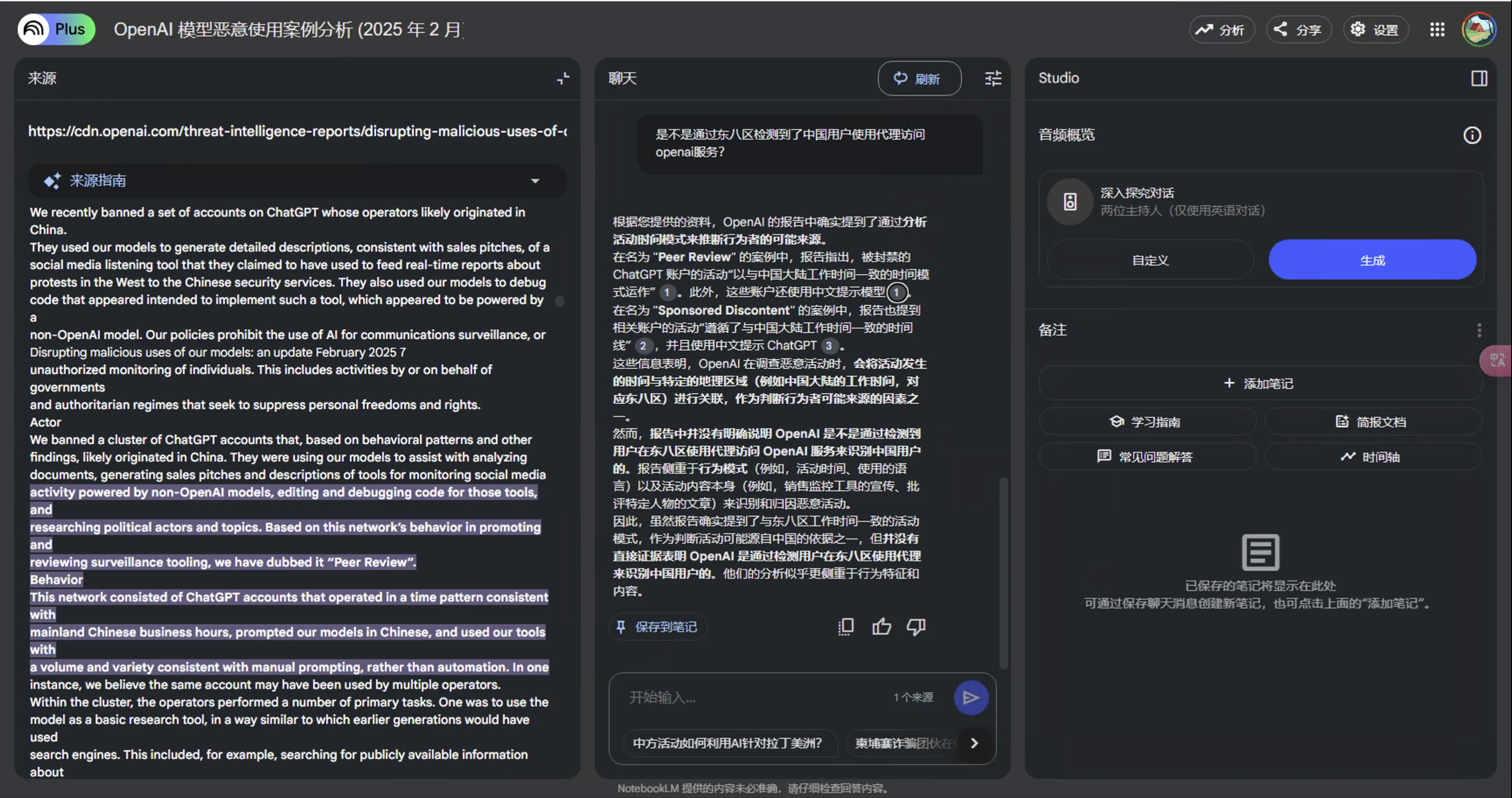Click the 保存到笔记 pin icon
This screenshot has height=798, width=1512.
[620, 627]
